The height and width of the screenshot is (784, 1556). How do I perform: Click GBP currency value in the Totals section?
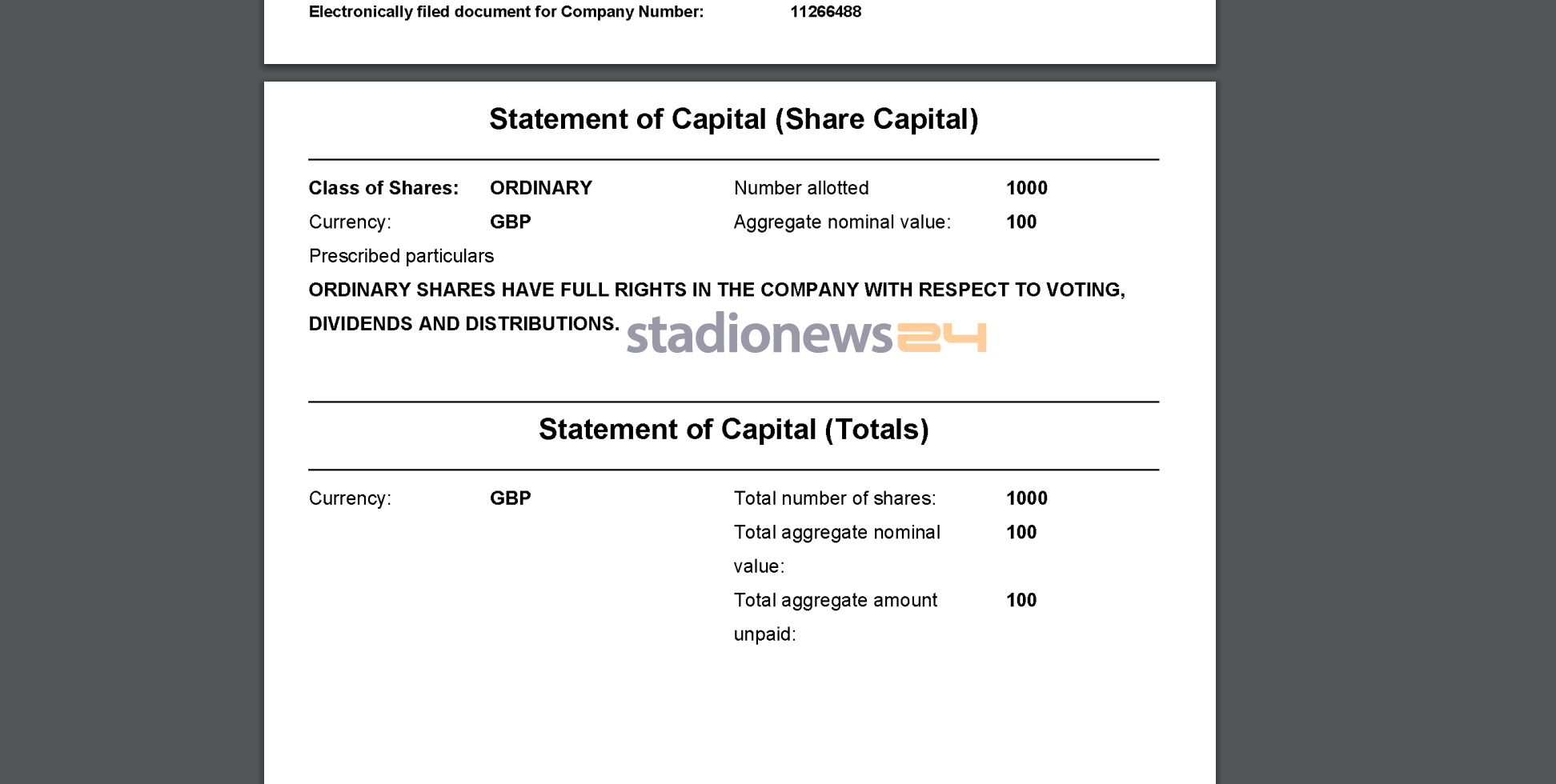tap(510, 498)
